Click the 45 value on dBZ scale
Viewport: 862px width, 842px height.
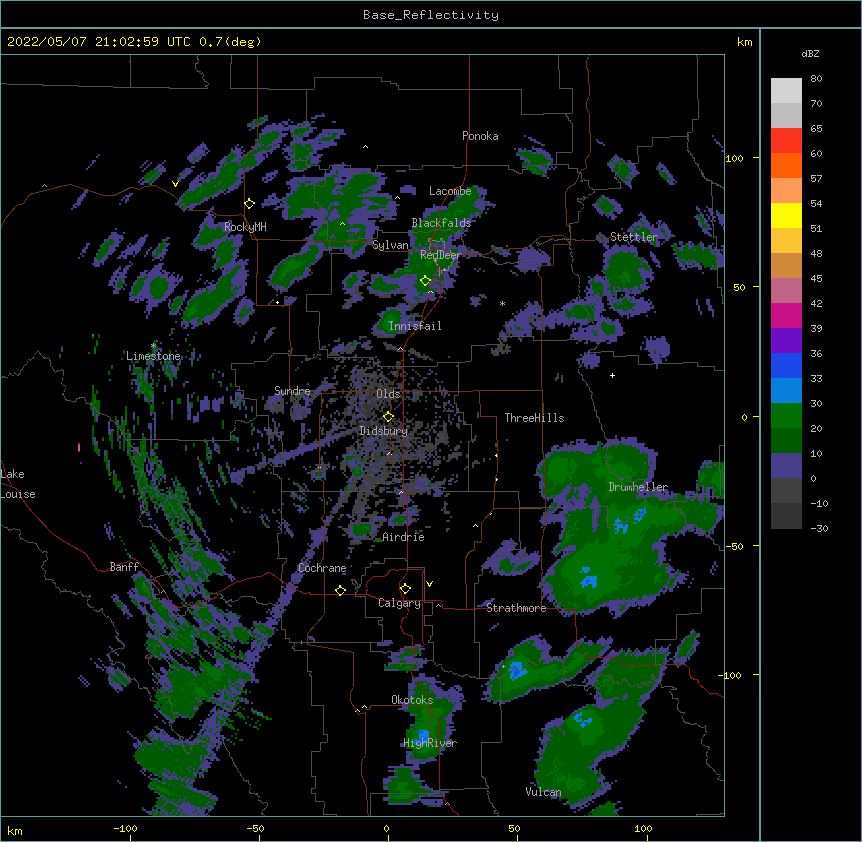point(816,279)
